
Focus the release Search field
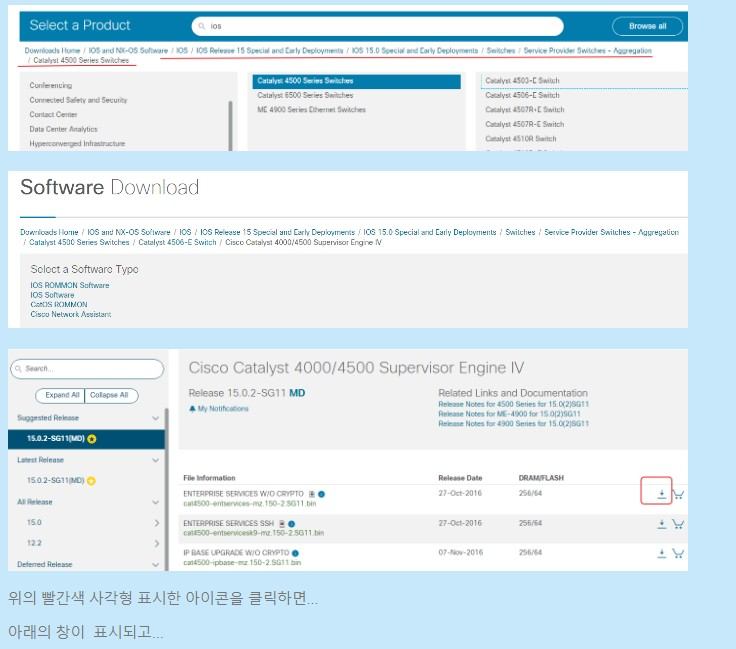pyautogui.click(x=87, y=369)
